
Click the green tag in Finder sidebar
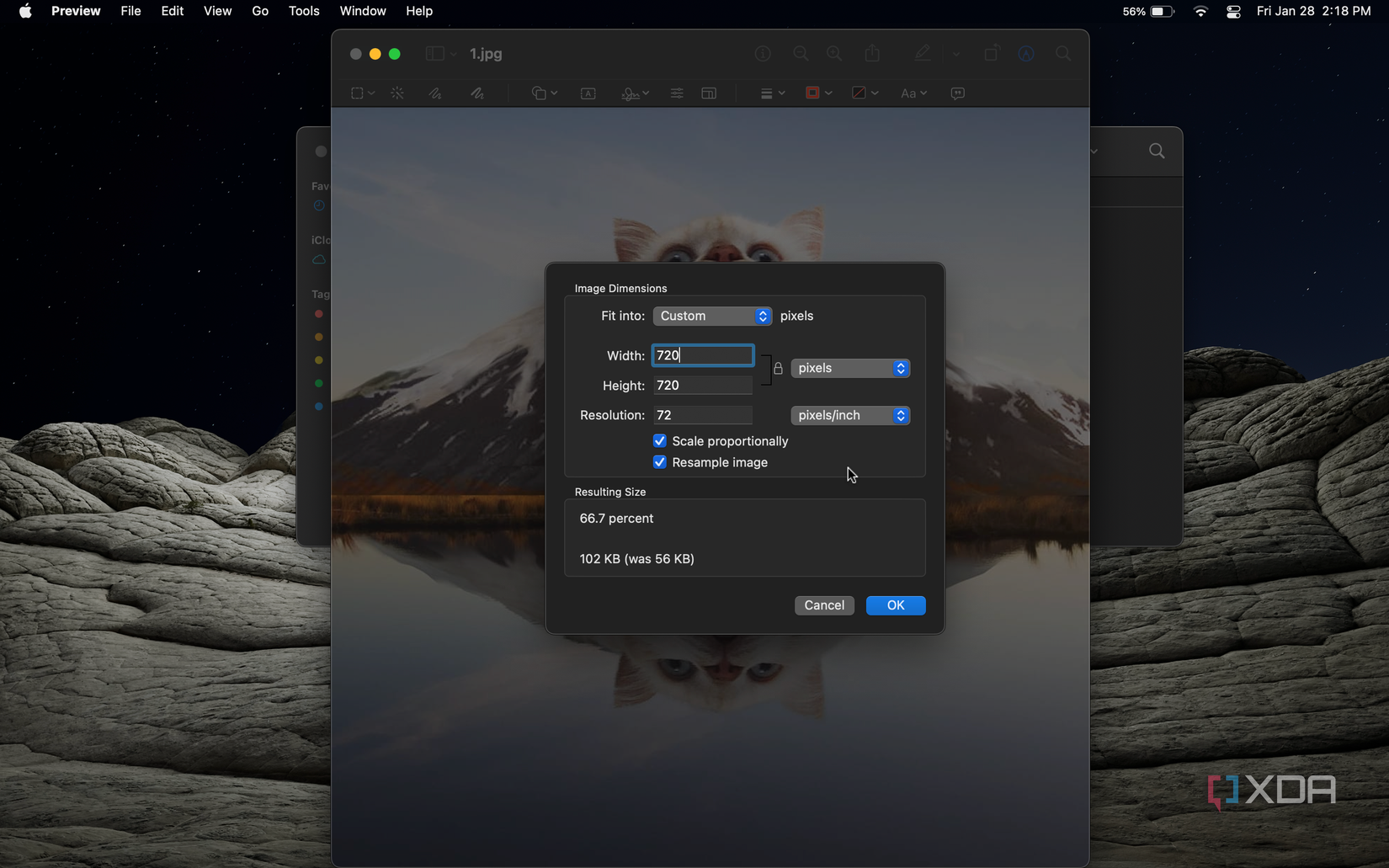(x=319, y=383)
